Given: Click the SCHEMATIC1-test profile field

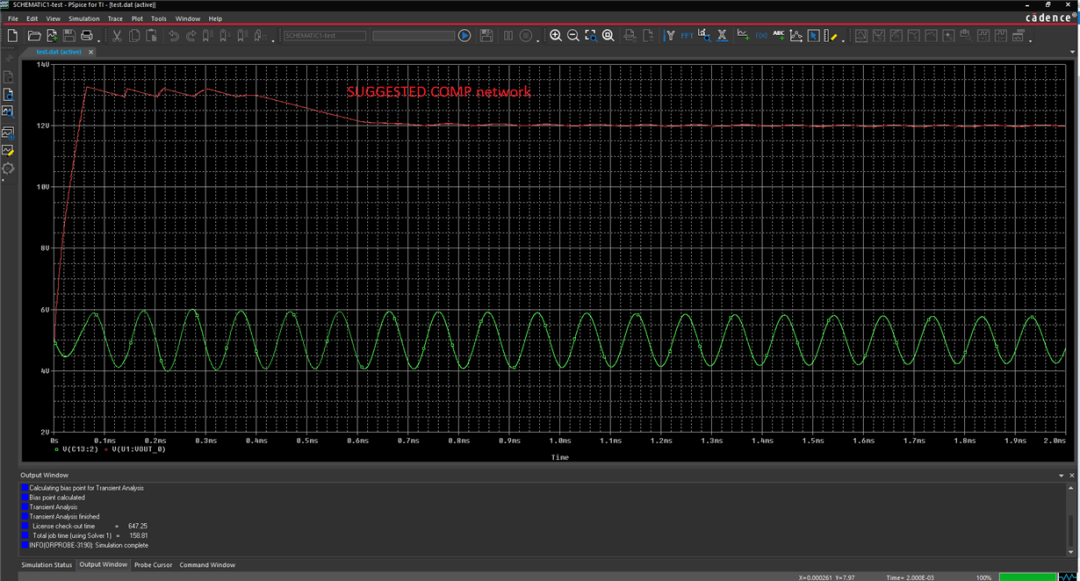Looking at the screenshot, I should 324,35.
